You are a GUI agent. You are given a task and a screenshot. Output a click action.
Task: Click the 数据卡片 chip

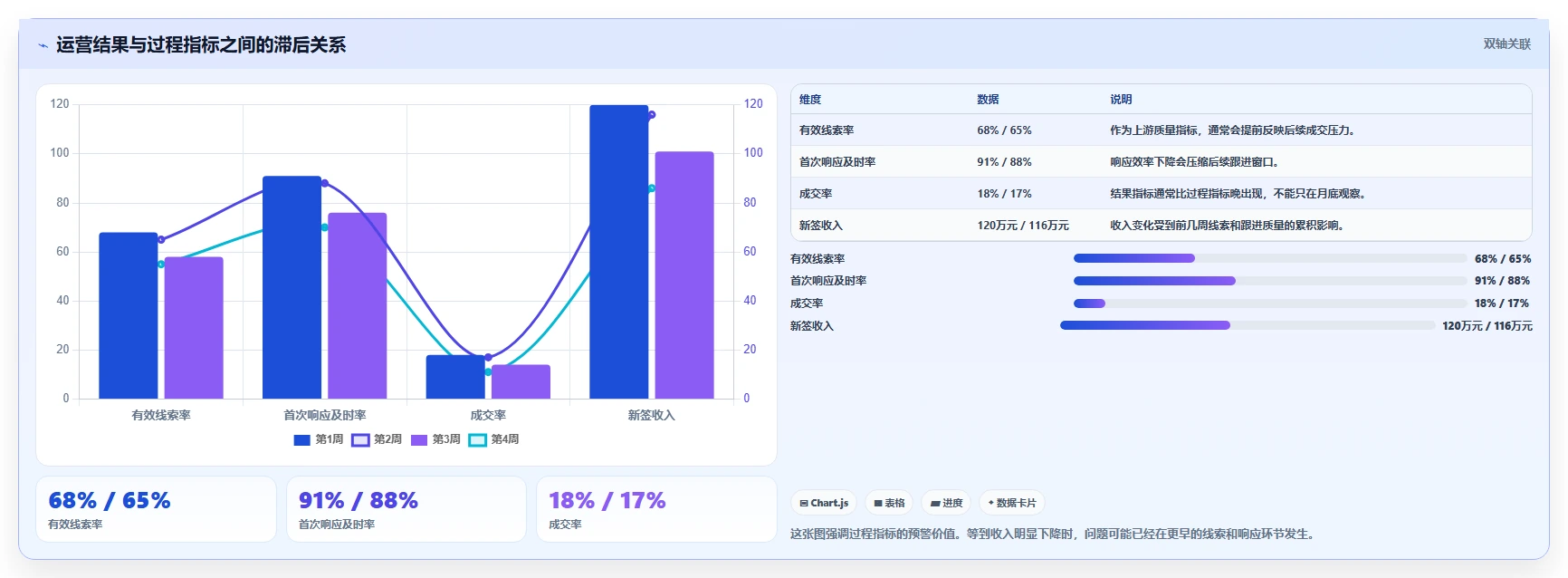tap(1012, 503)
